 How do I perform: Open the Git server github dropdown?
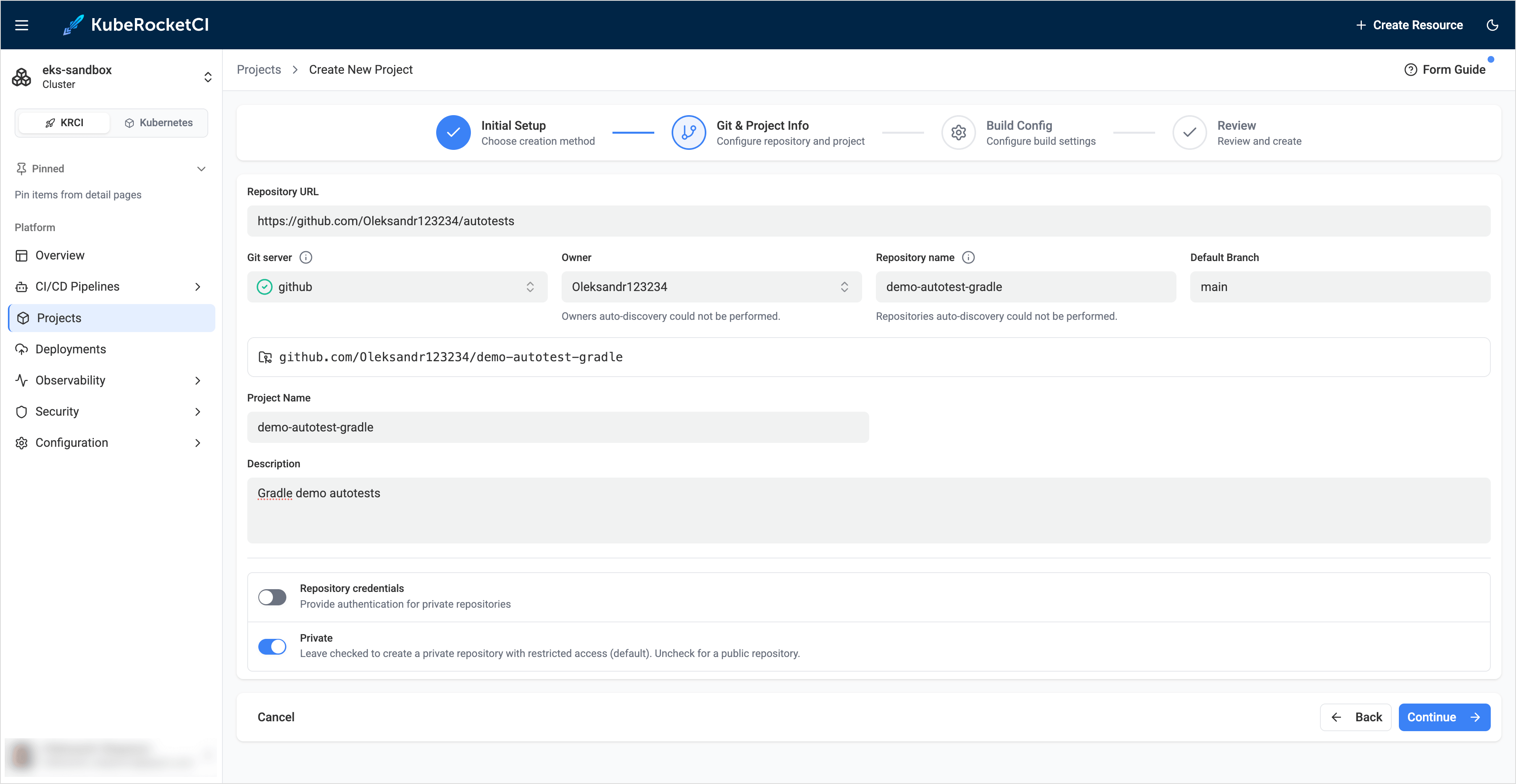[397, 287]
